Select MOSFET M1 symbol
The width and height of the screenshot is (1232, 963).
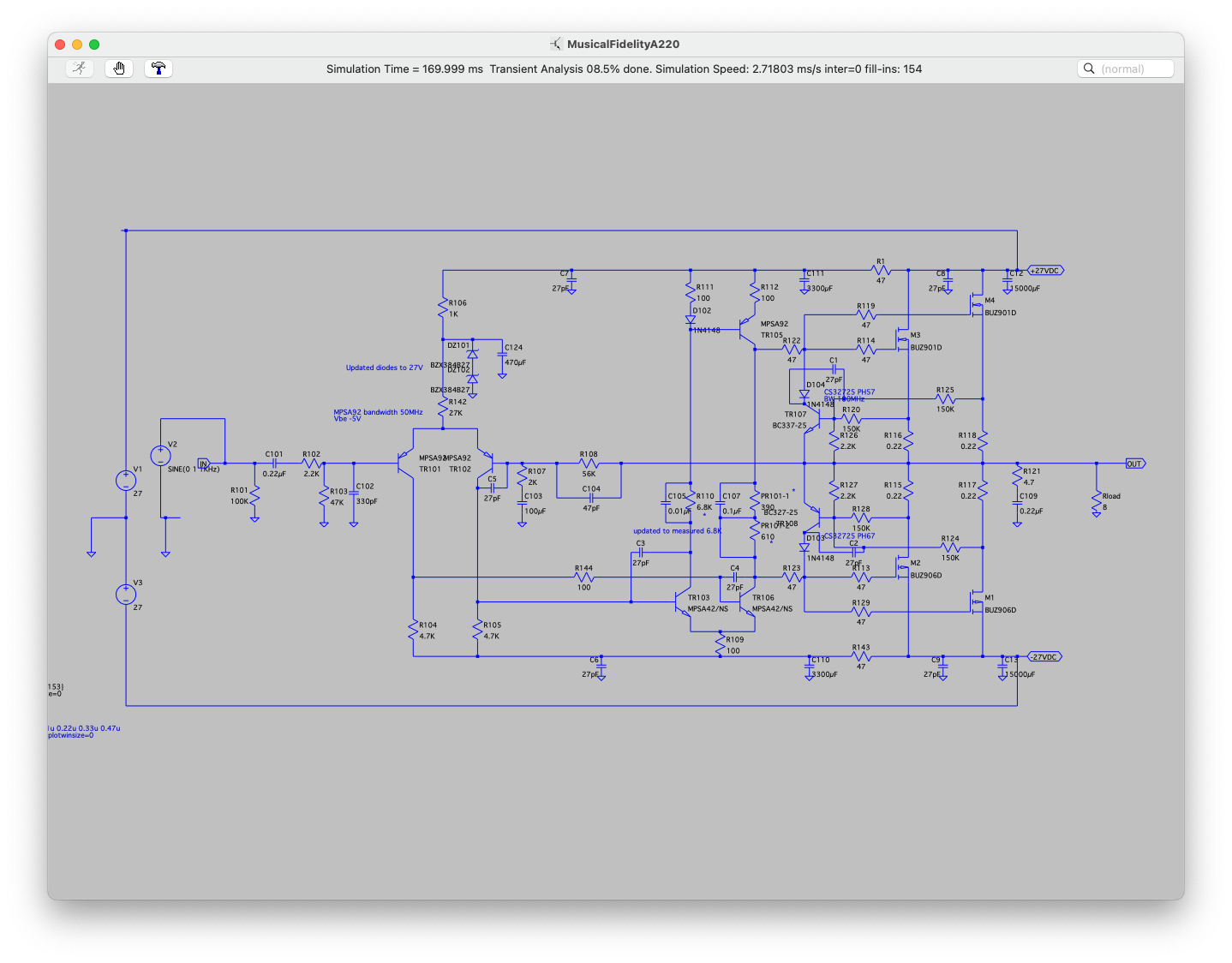click(x=976, y=602)
